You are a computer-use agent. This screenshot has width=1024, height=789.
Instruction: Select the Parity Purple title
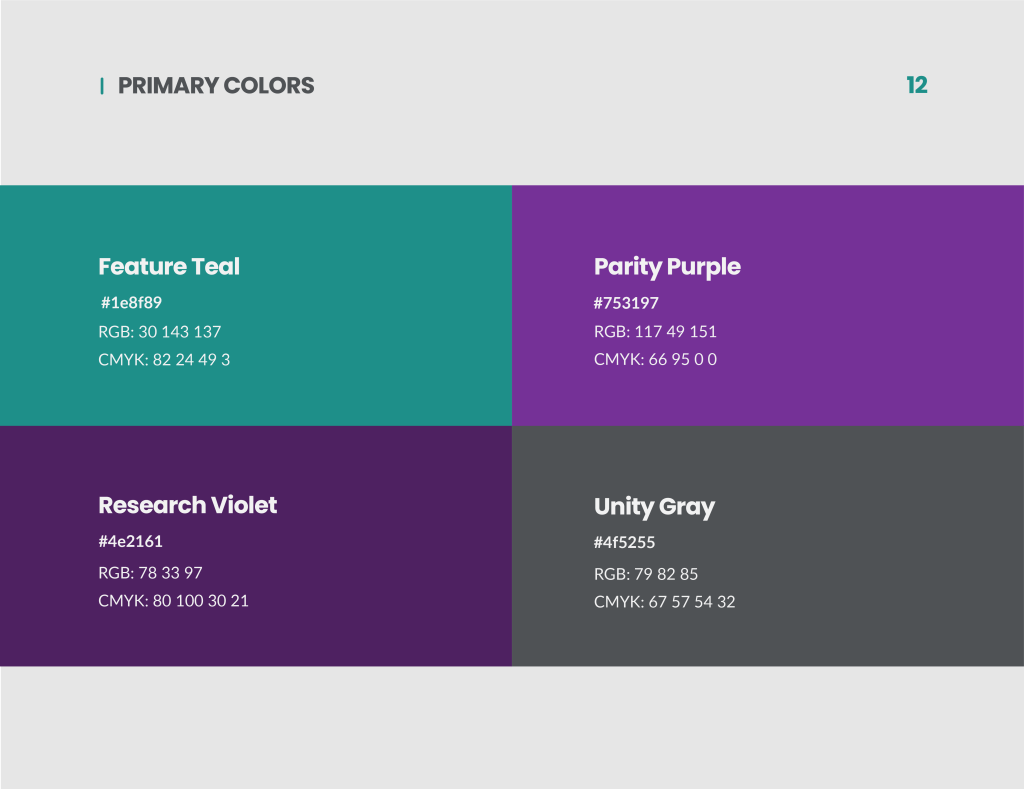click(667, 267)
